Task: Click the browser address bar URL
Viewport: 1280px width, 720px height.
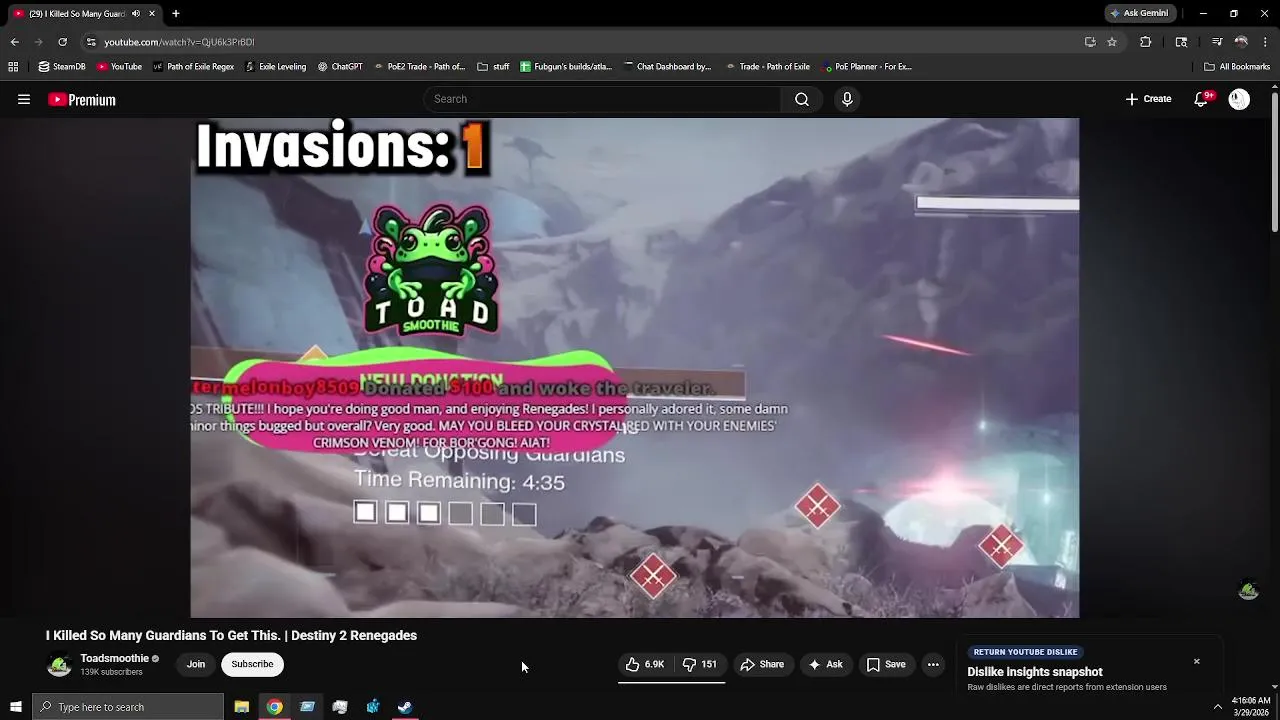Action: tap(179, 42)
